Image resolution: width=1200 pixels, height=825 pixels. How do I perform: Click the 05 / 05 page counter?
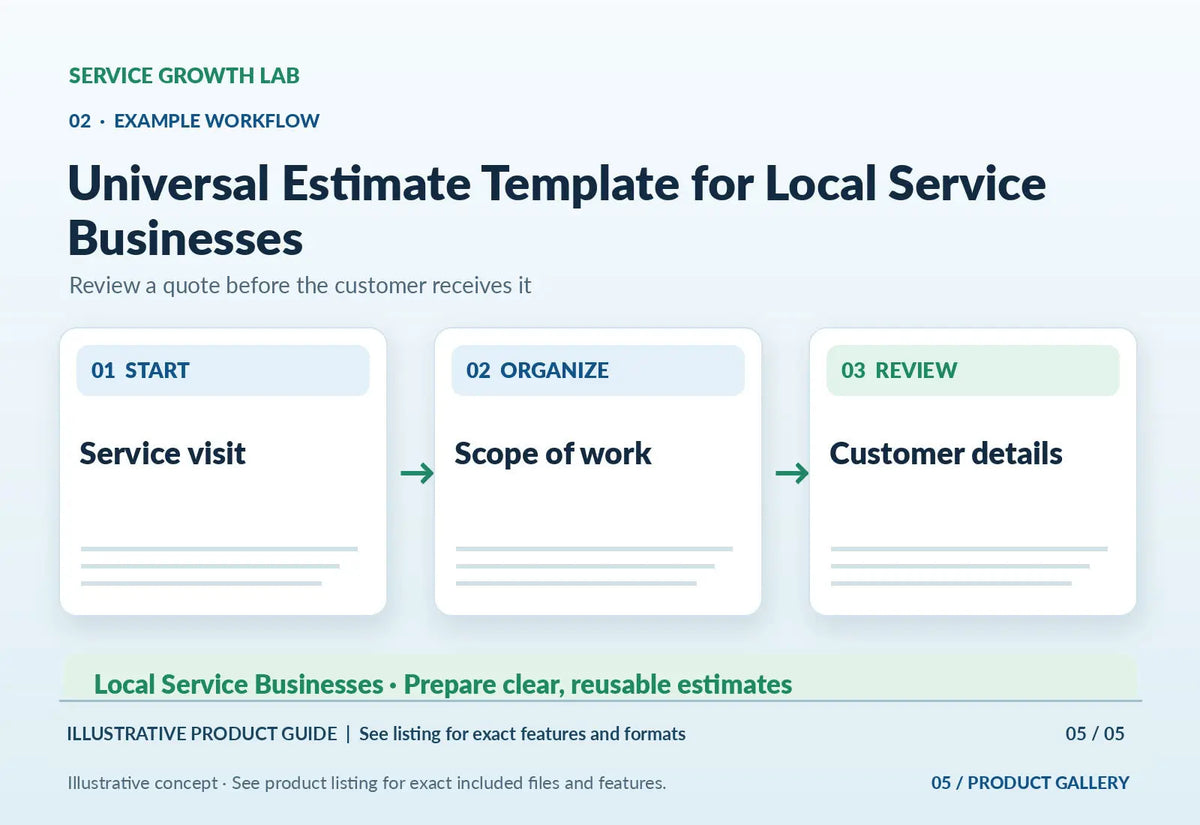[x=1095, y=734]
